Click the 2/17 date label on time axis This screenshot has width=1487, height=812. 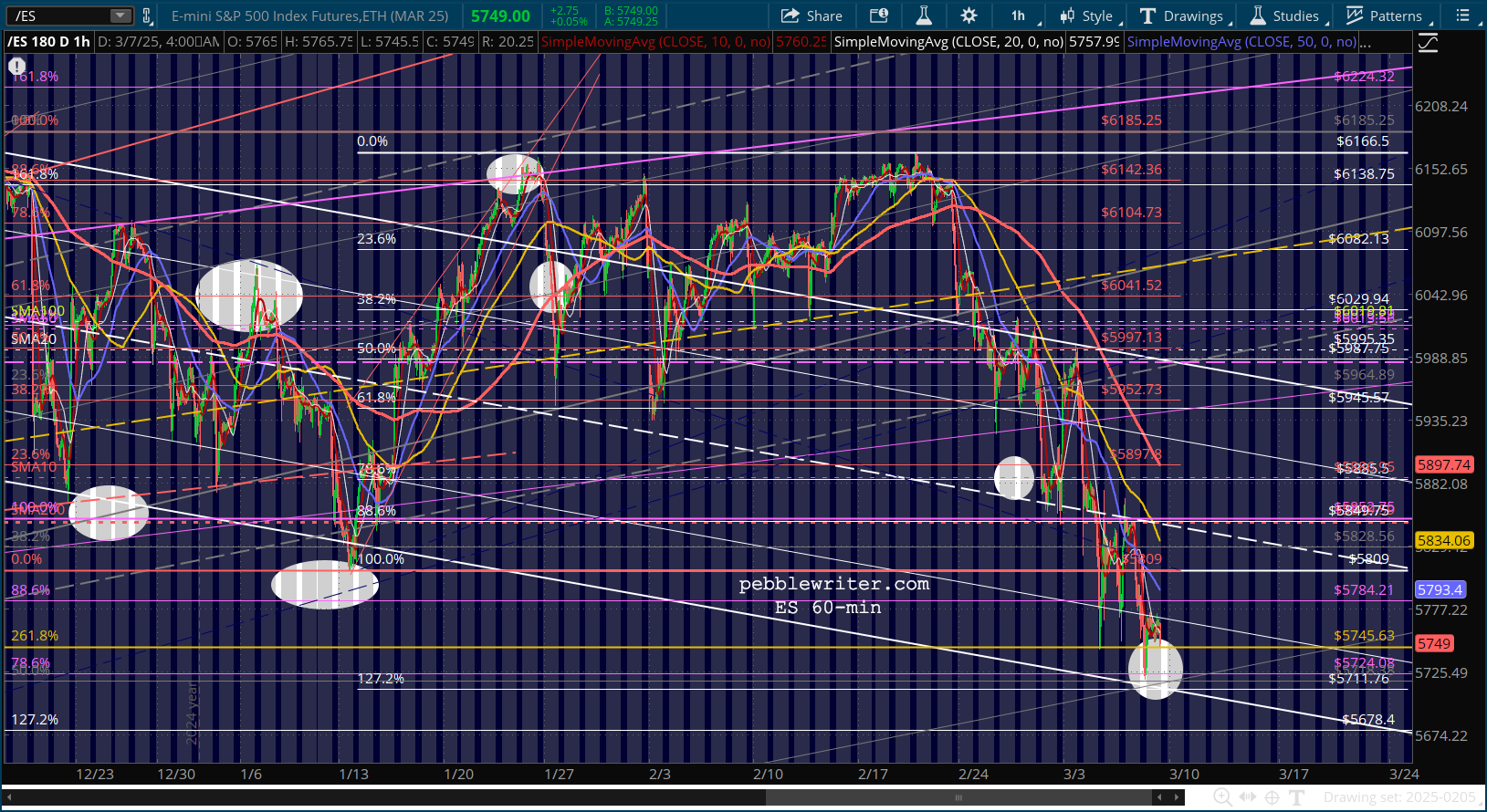click(874, 775)
